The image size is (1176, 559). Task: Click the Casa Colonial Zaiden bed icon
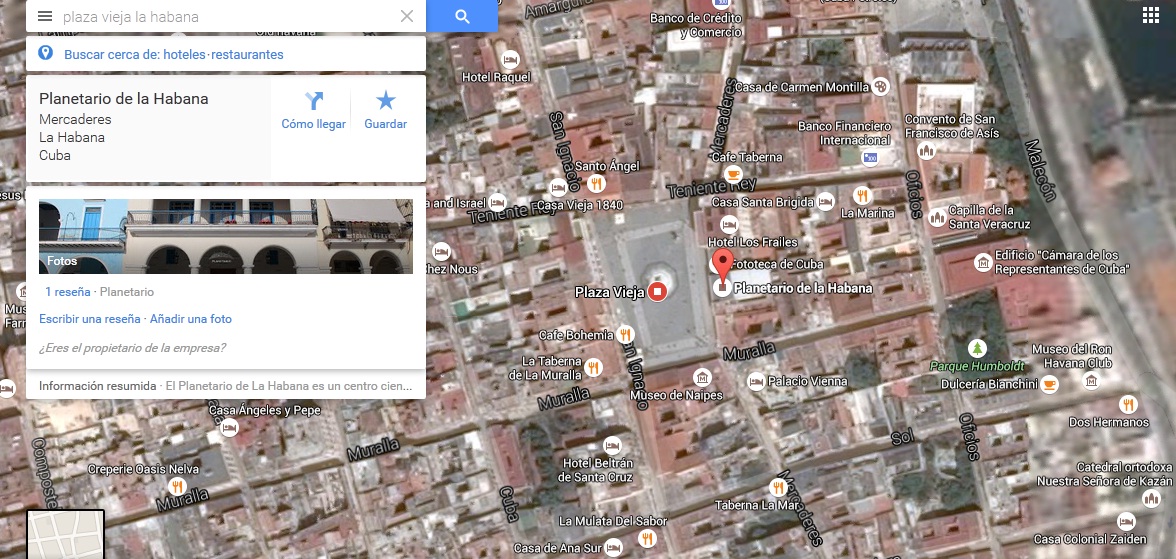coord(1126,521)
